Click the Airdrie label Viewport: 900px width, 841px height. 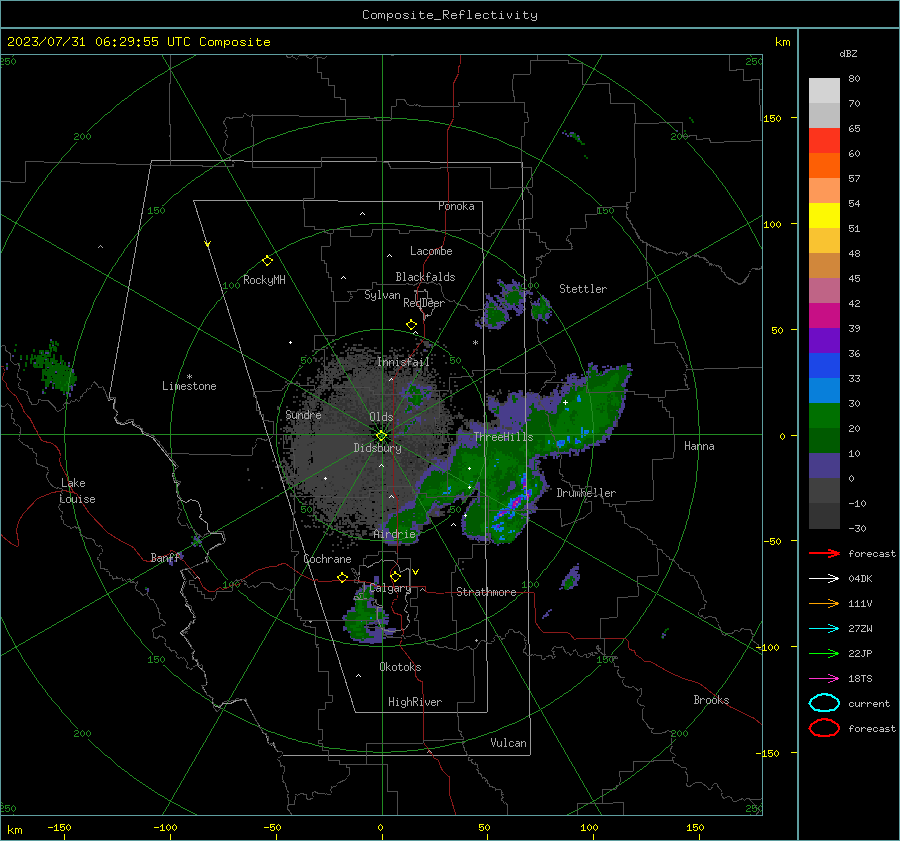click(x=394, y=534)
